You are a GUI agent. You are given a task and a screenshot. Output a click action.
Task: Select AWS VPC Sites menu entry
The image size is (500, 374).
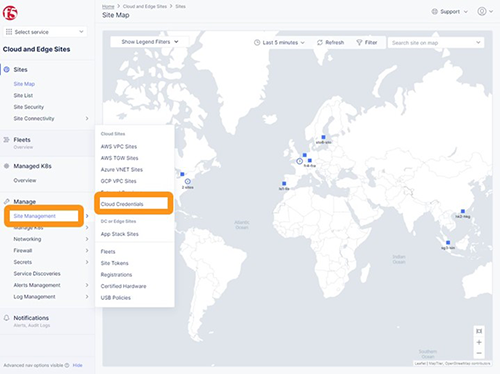pyautogui.click(x=119, y=146)
